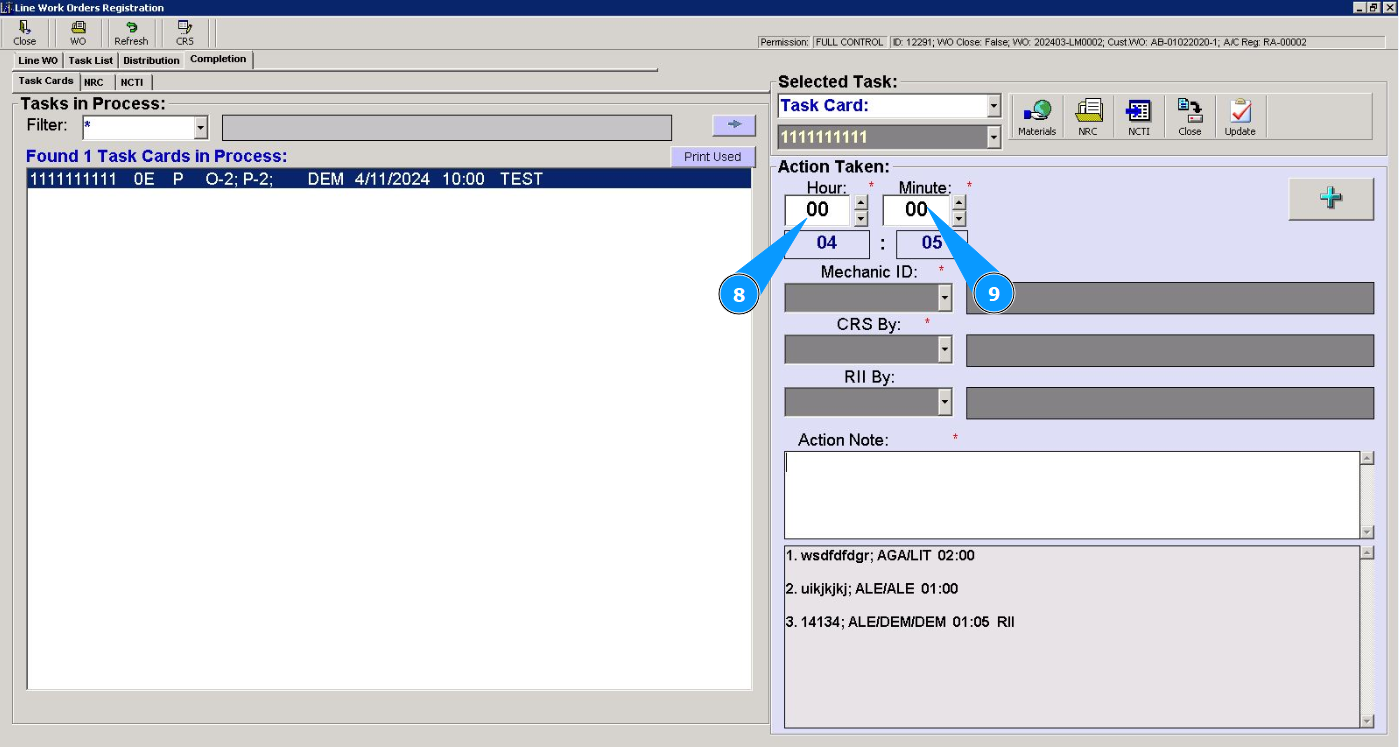Image resolution: width=1399 pixels, height=747 pixels.
Task: Increase the Minute value
Action: [x=959, y=203]
